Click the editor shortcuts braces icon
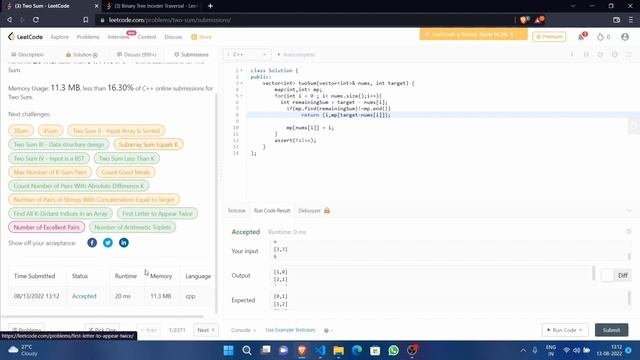 point(586,54)
